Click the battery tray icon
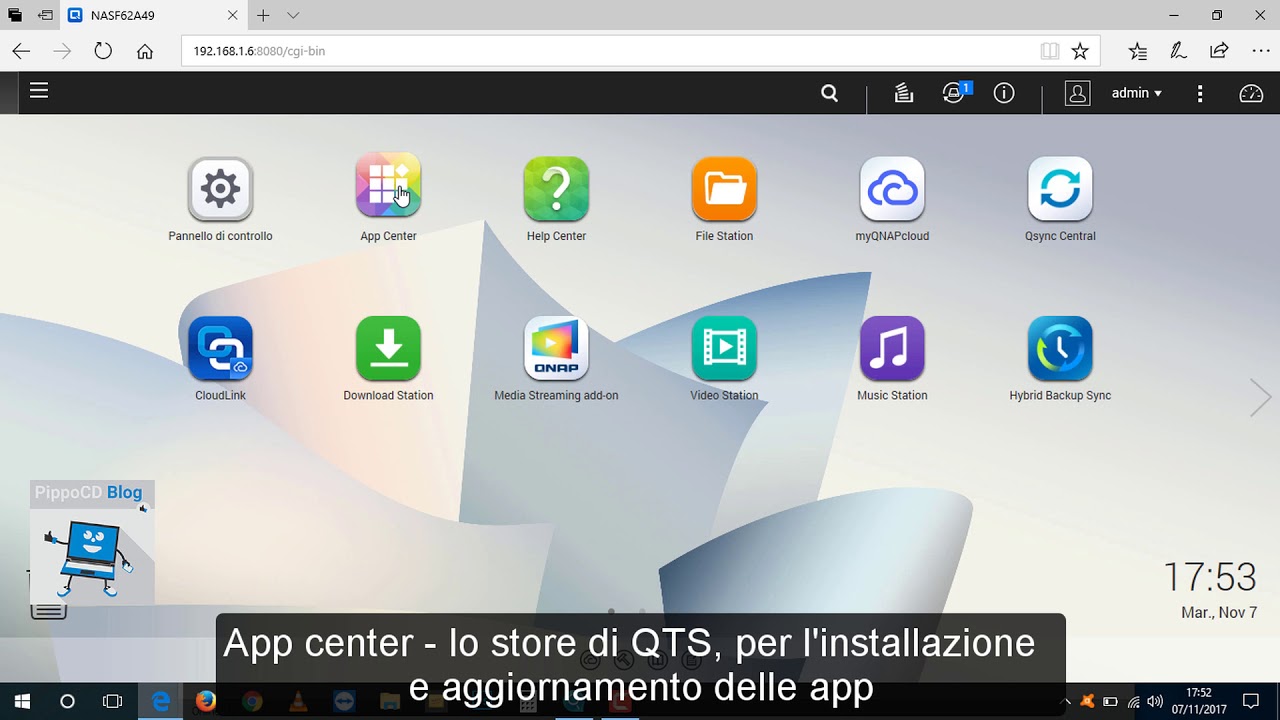1280x720 pixels. [x=1110, y=702]
